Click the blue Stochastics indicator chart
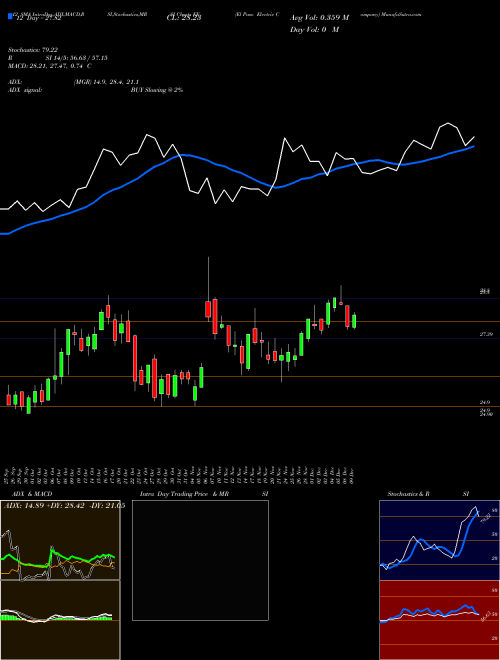The height and width of the screenshot is (660, 500). point(439,540)
